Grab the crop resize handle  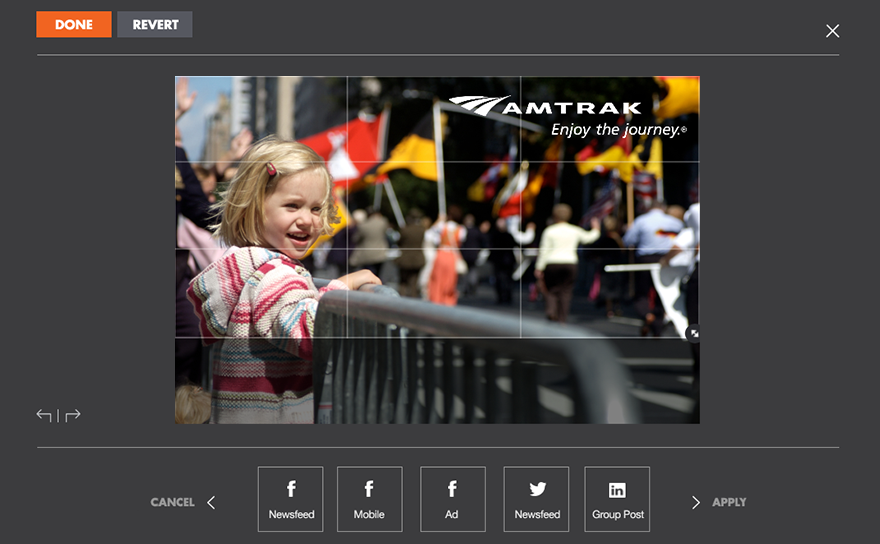click(x=694, y=333)
